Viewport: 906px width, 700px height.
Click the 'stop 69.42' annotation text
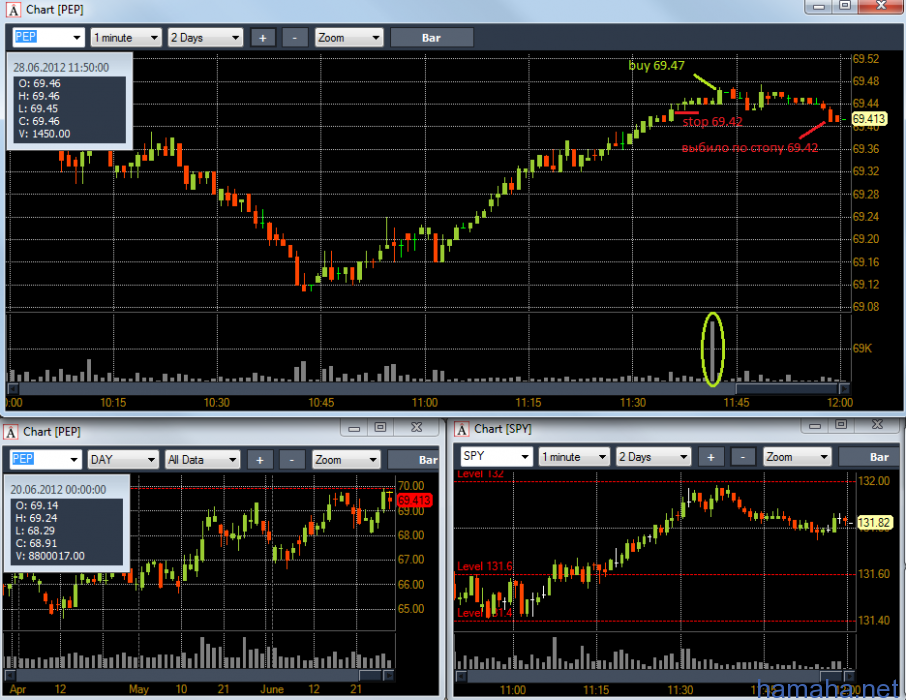[712, 121]
